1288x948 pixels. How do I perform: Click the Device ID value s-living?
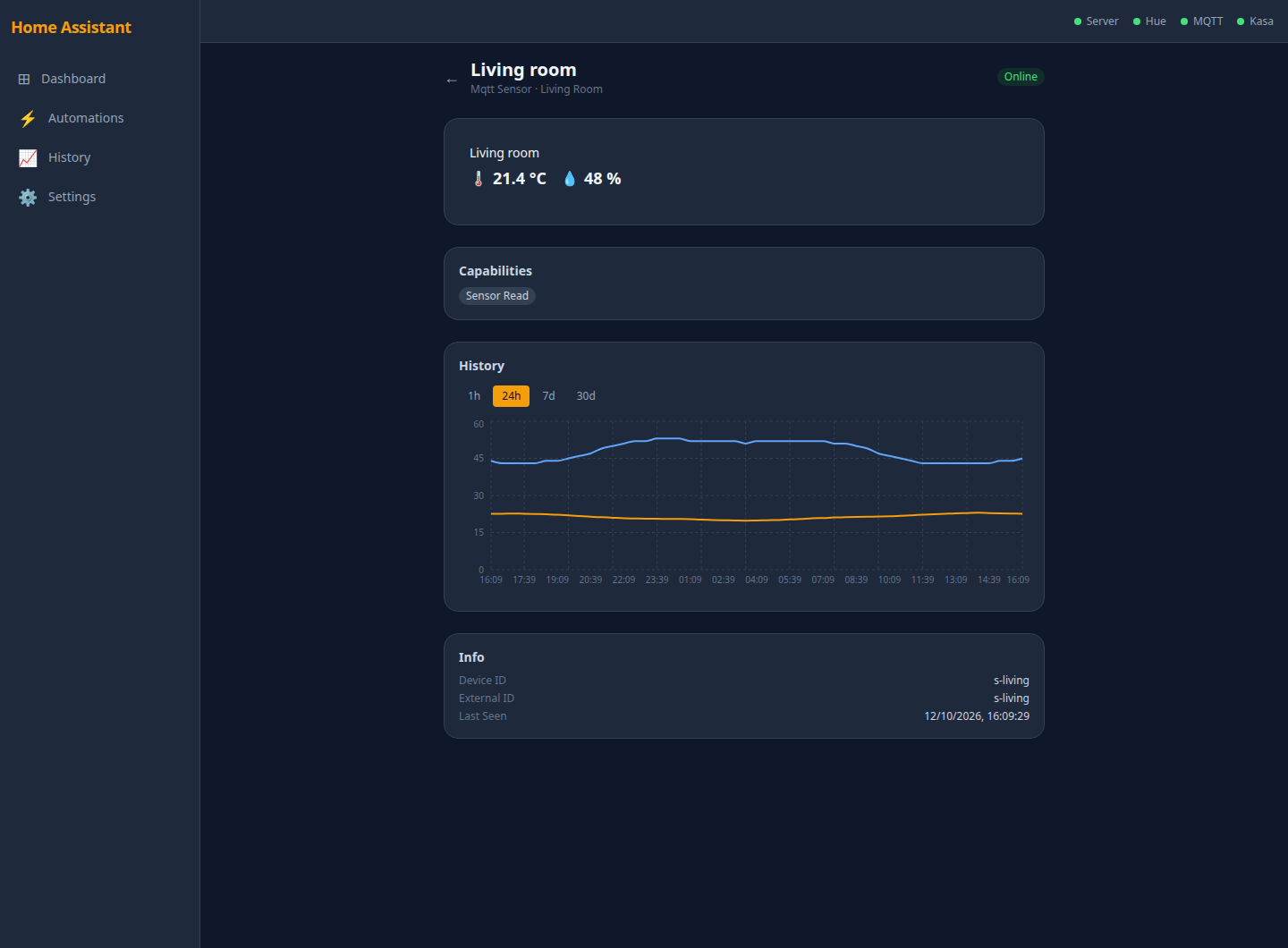[x=1012, y=681]
